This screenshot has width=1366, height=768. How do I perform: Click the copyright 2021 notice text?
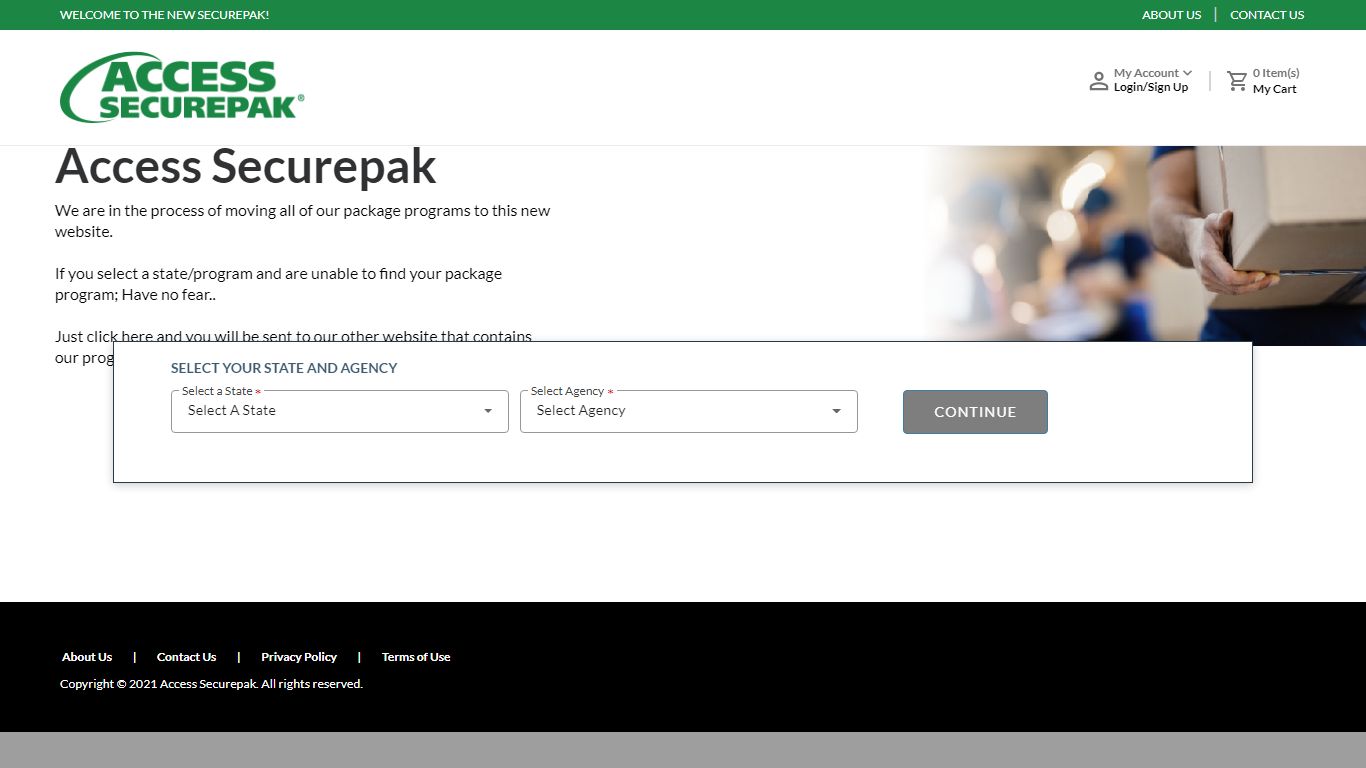tap(211, 684)
